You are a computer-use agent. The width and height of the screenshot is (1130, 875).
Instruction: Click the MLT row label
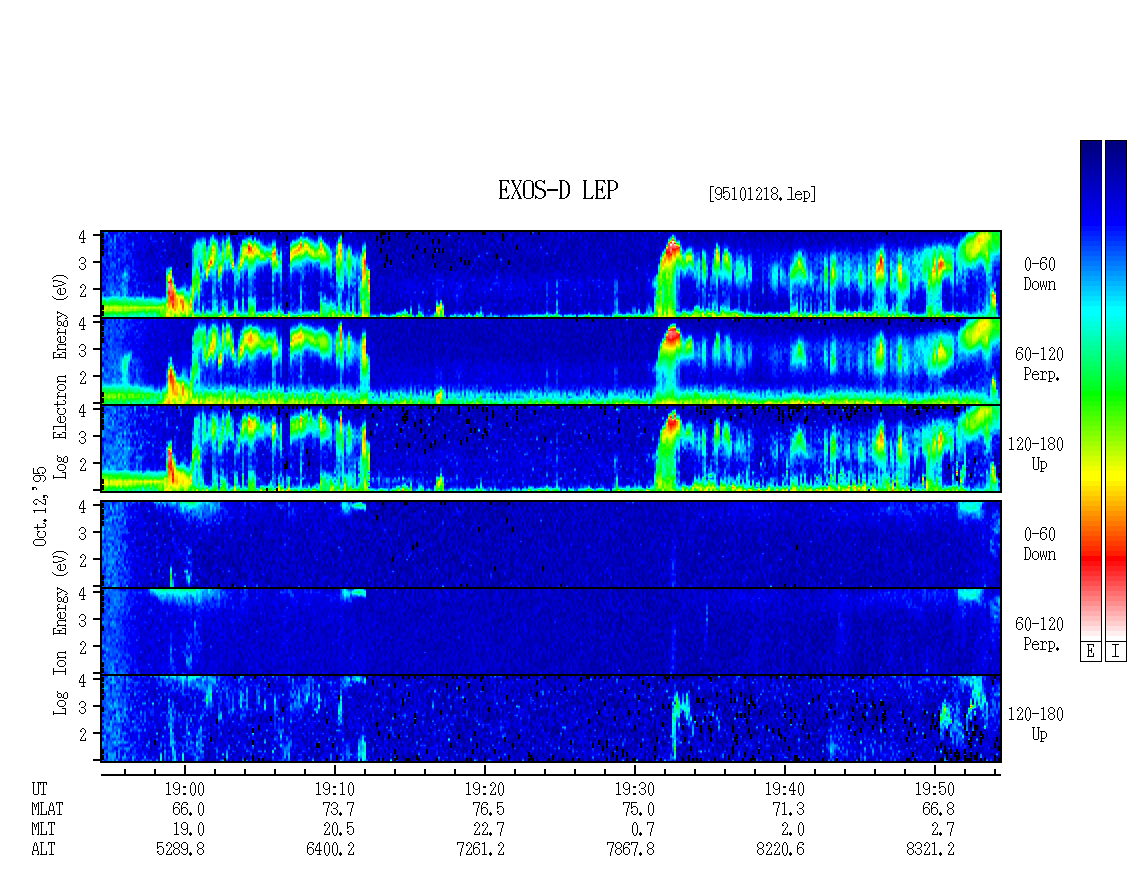[x=43, y=830]
